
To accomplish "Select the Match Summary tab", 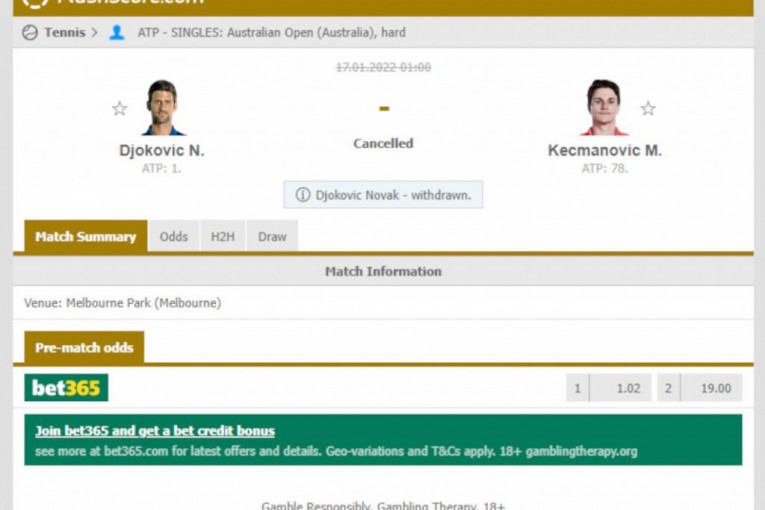I will (x=85, y=237).
